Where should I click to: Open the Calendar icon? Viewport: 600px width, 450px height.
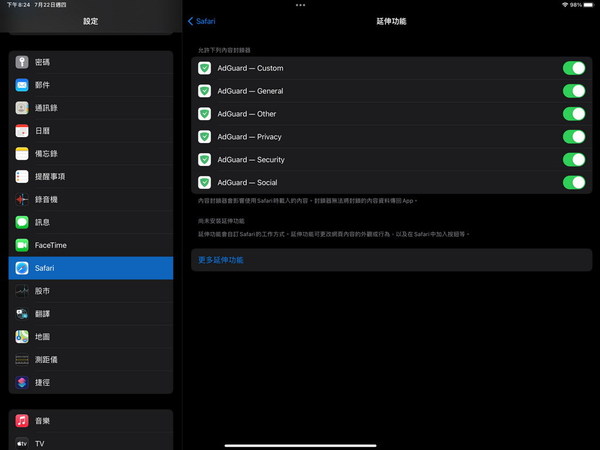(22, 131)
